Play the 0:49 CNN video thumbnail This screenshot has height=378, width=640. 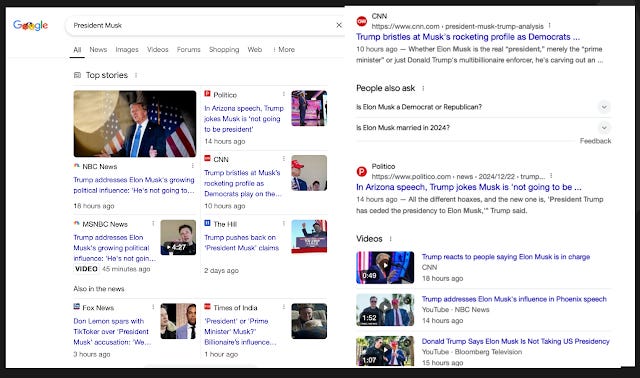(x=385, y=267)
